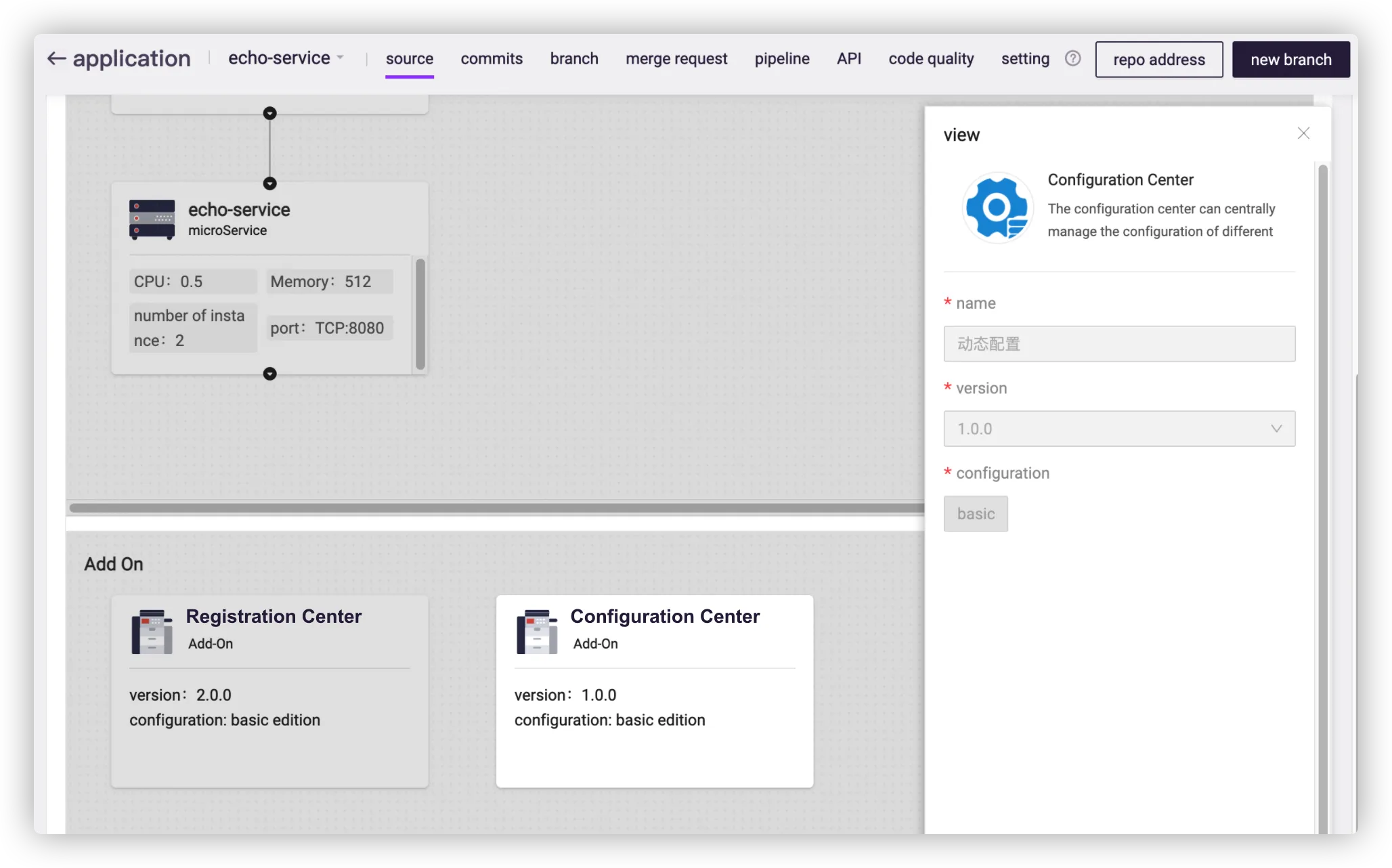This screenshot has height=868, width=1392.
Task: Click the echo-service card vertical scrollbar
Action: (x=420, y=314)
